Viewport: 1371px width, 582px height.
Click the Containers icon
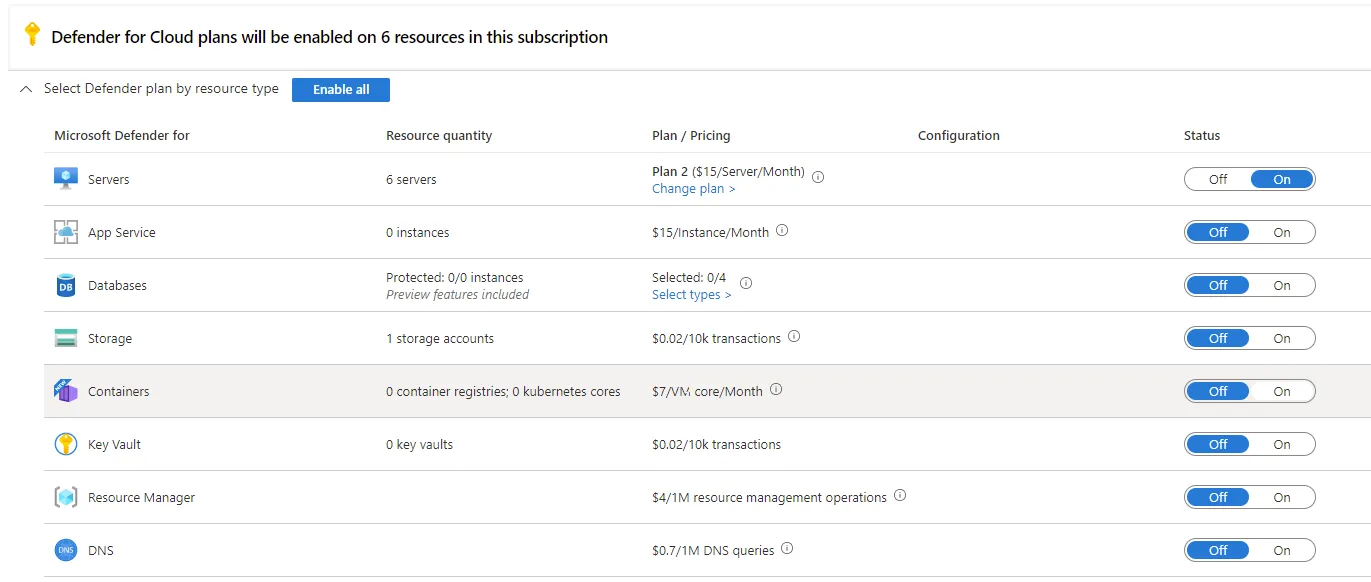click(65, 391)
